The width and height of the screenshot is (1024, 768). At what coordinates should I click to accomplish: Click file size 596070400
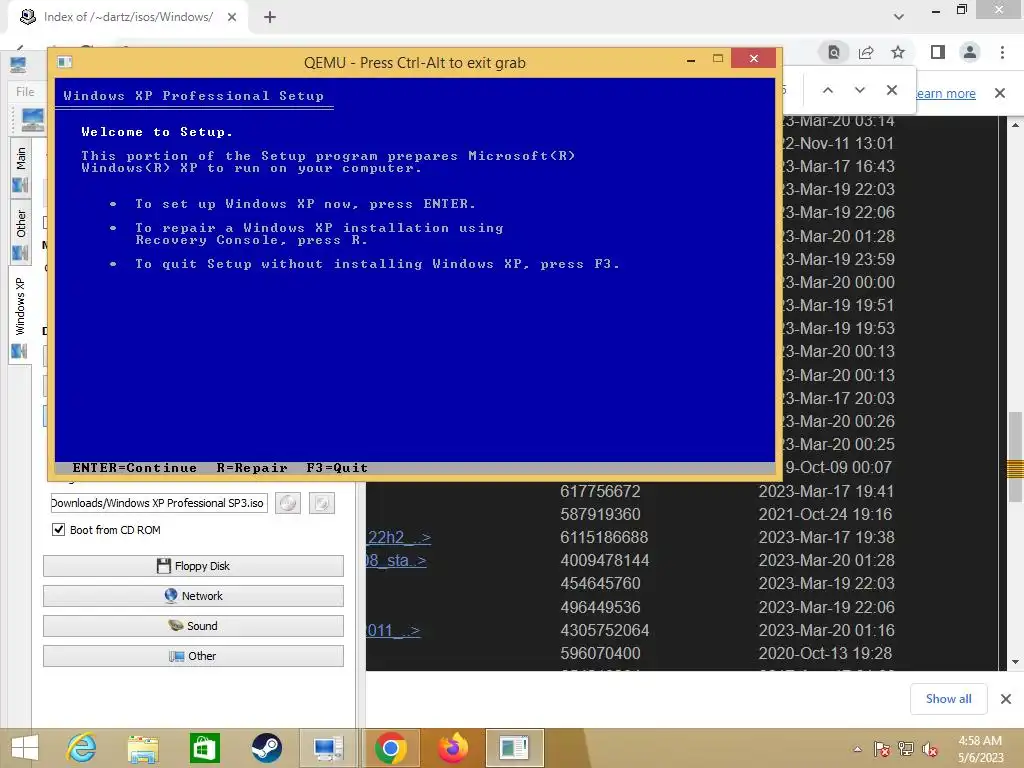point(600,653)
